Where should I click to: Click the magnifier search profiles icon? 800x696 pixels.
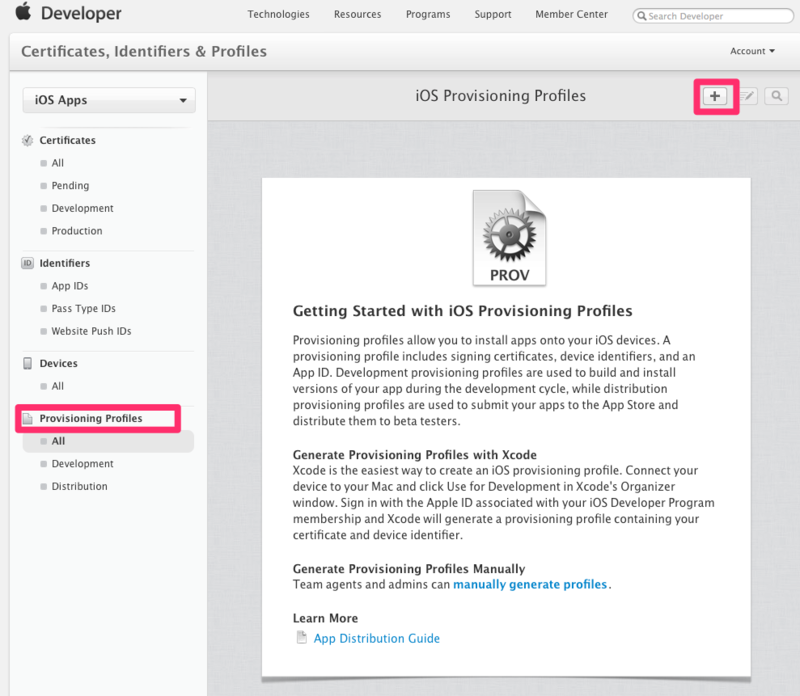click(x=777, y=96)
